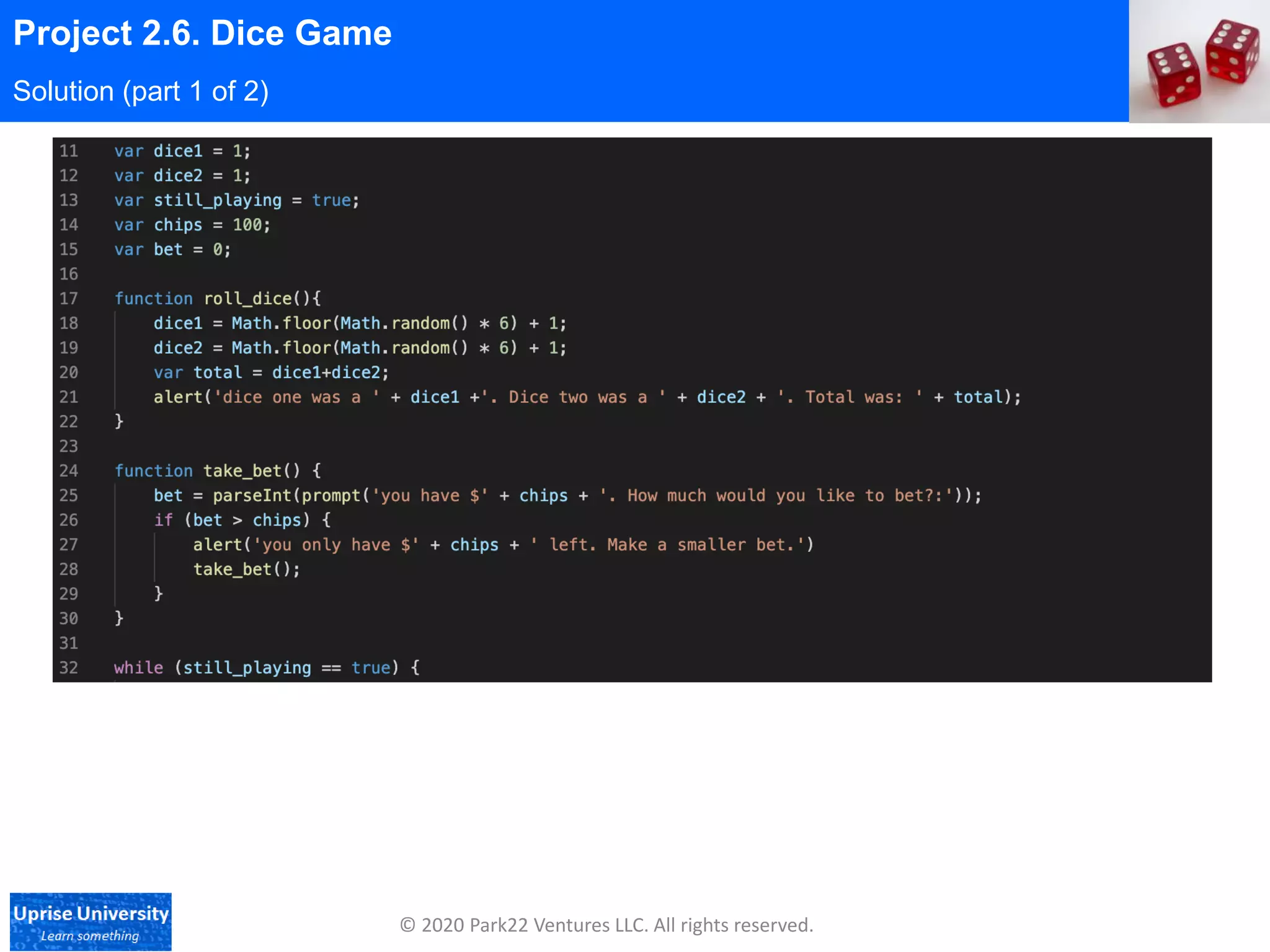Screen dimensions: 1270x952
Task: Click the red dice image
Action: [x=1199, y=61]
